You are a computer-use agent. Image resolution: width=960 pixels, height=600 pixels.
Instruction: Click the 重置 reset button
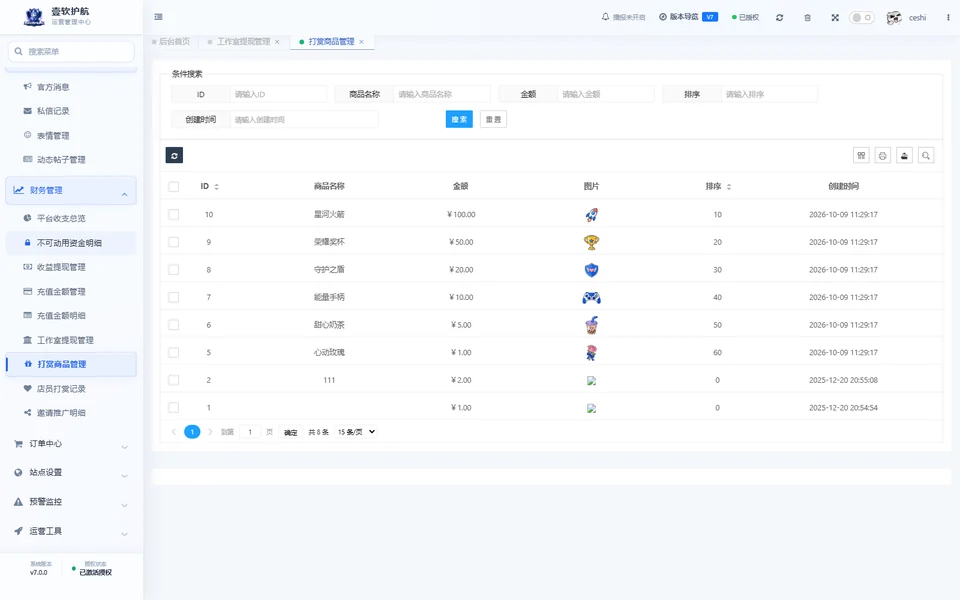point(493,119)
